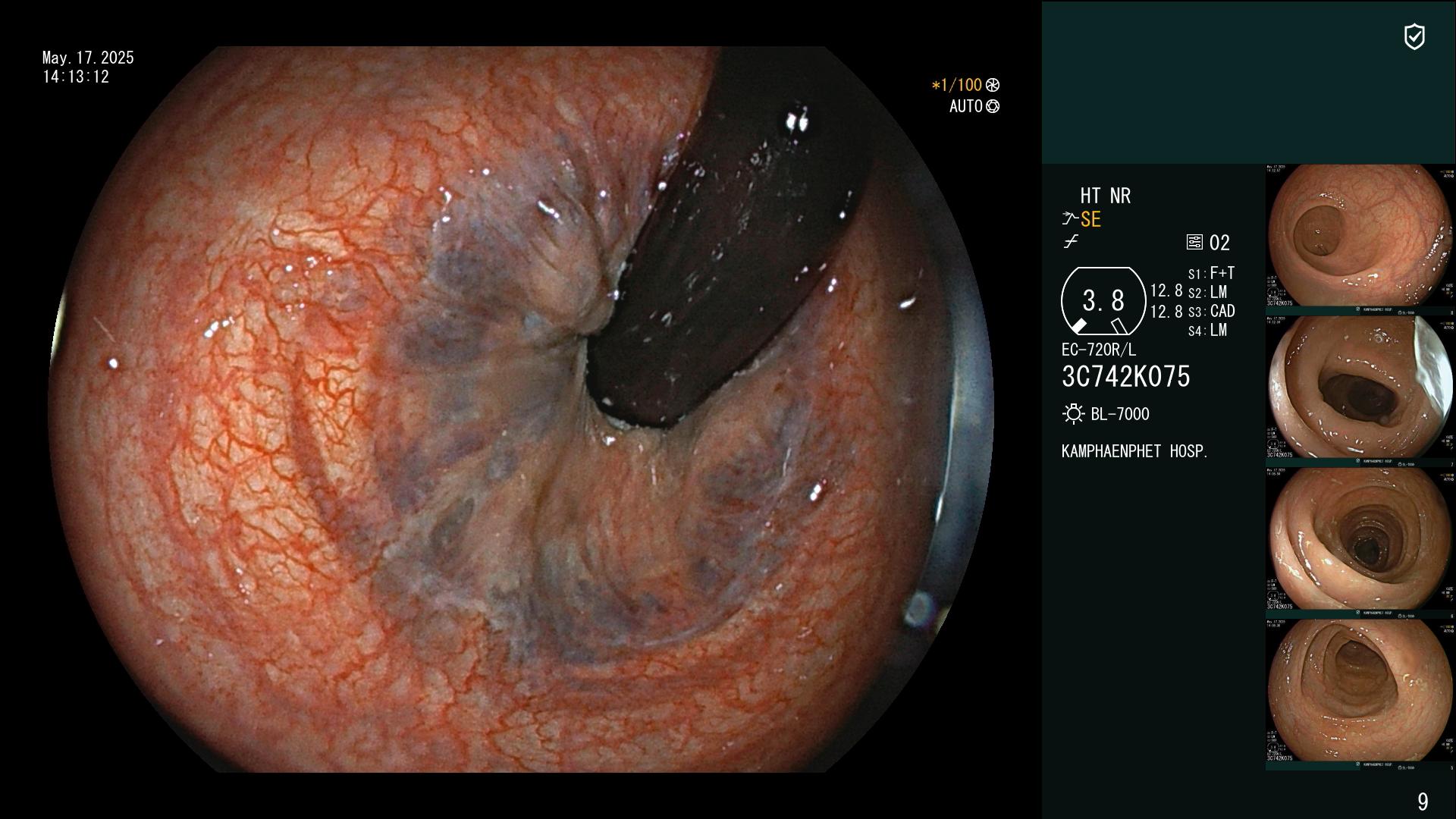Screen dimensions: 1456x819
Task: Click the scope tip diagram showing 3.8
Action: [x=1103, y=301]
